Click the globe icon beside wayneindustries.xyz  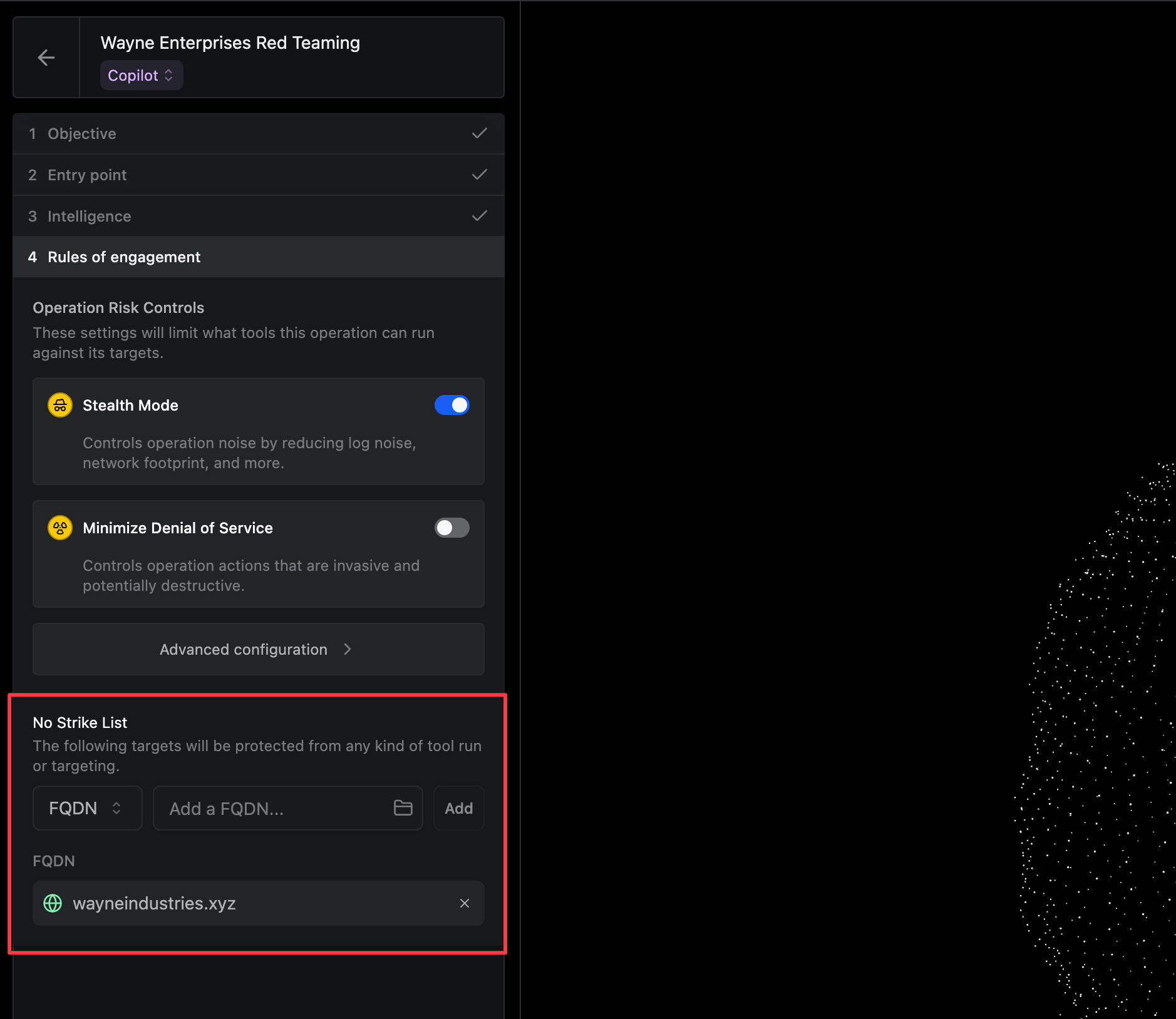(x=53, y=903)
